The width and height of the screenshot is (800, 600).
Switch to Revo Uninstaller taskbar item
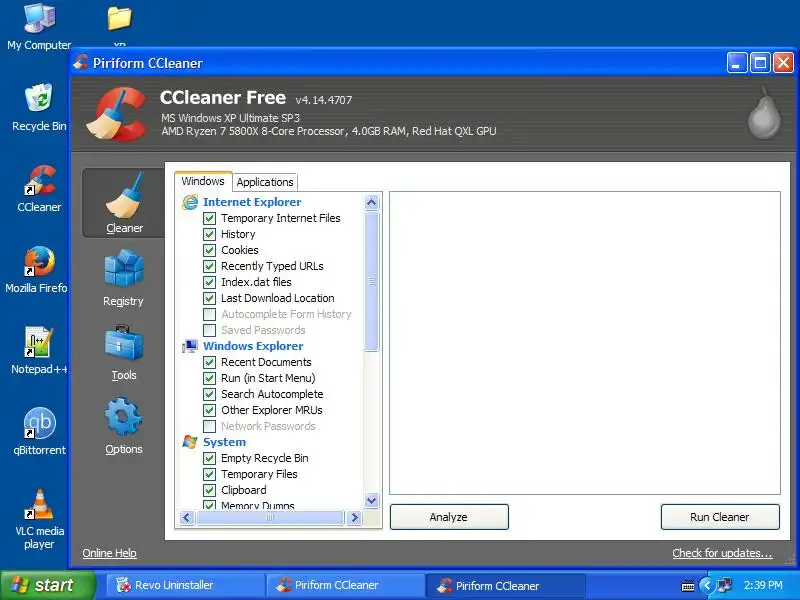click(x=184, y=585)
